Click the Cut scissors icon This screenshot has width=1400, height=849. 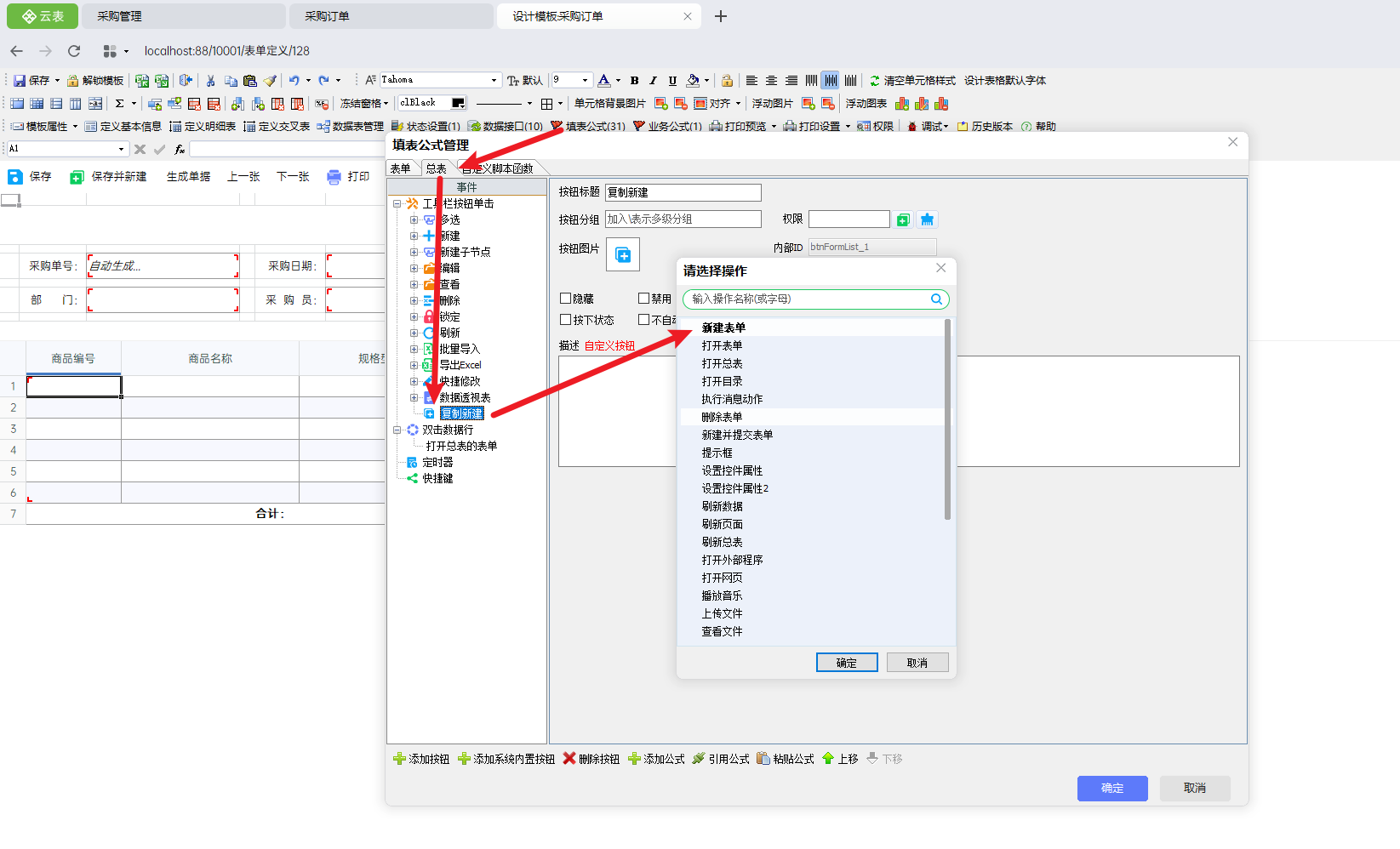tap(211, 81)
